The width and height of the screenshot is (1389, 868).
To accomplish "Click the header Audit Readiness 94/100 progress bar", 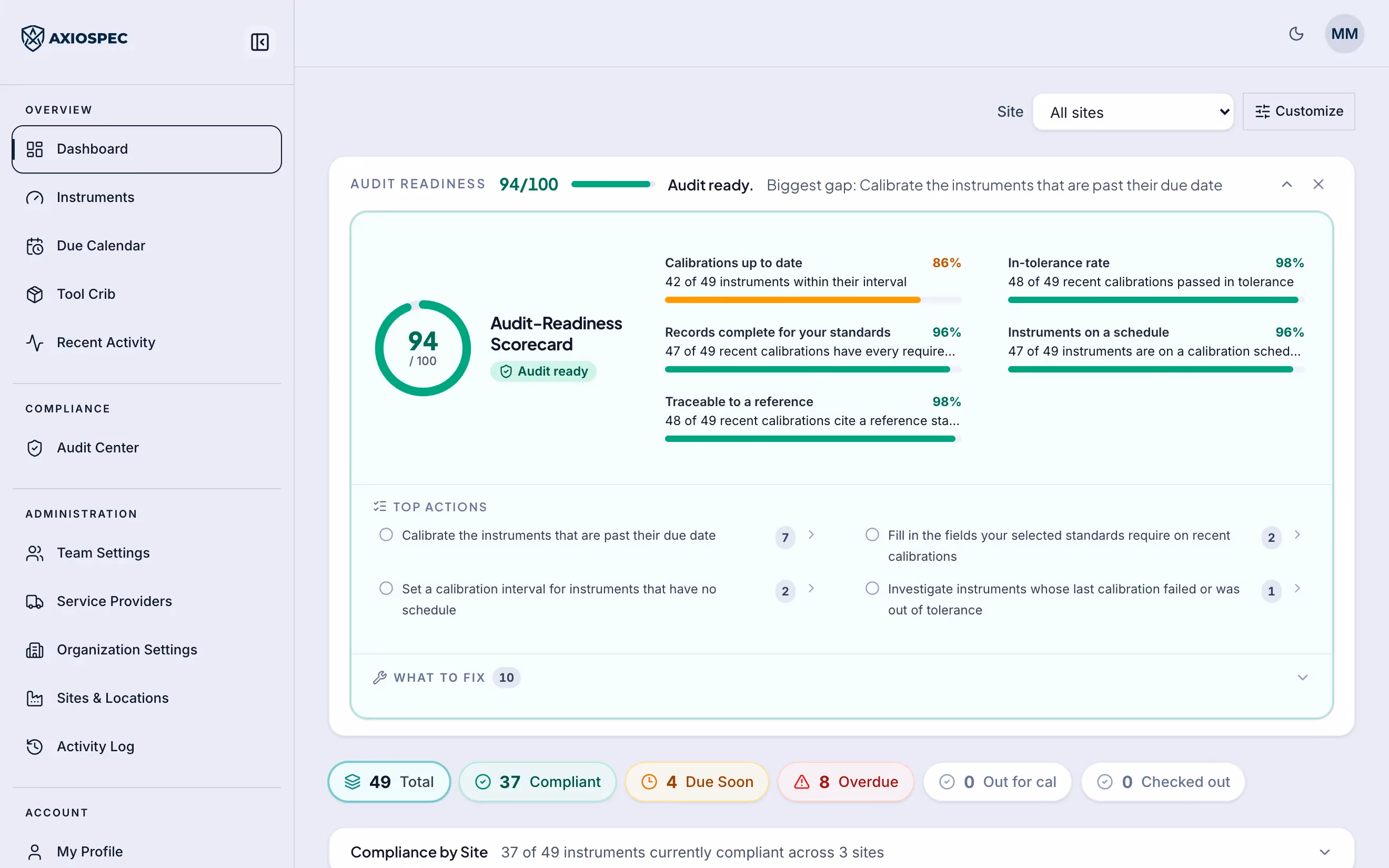I will coord(612,184).
